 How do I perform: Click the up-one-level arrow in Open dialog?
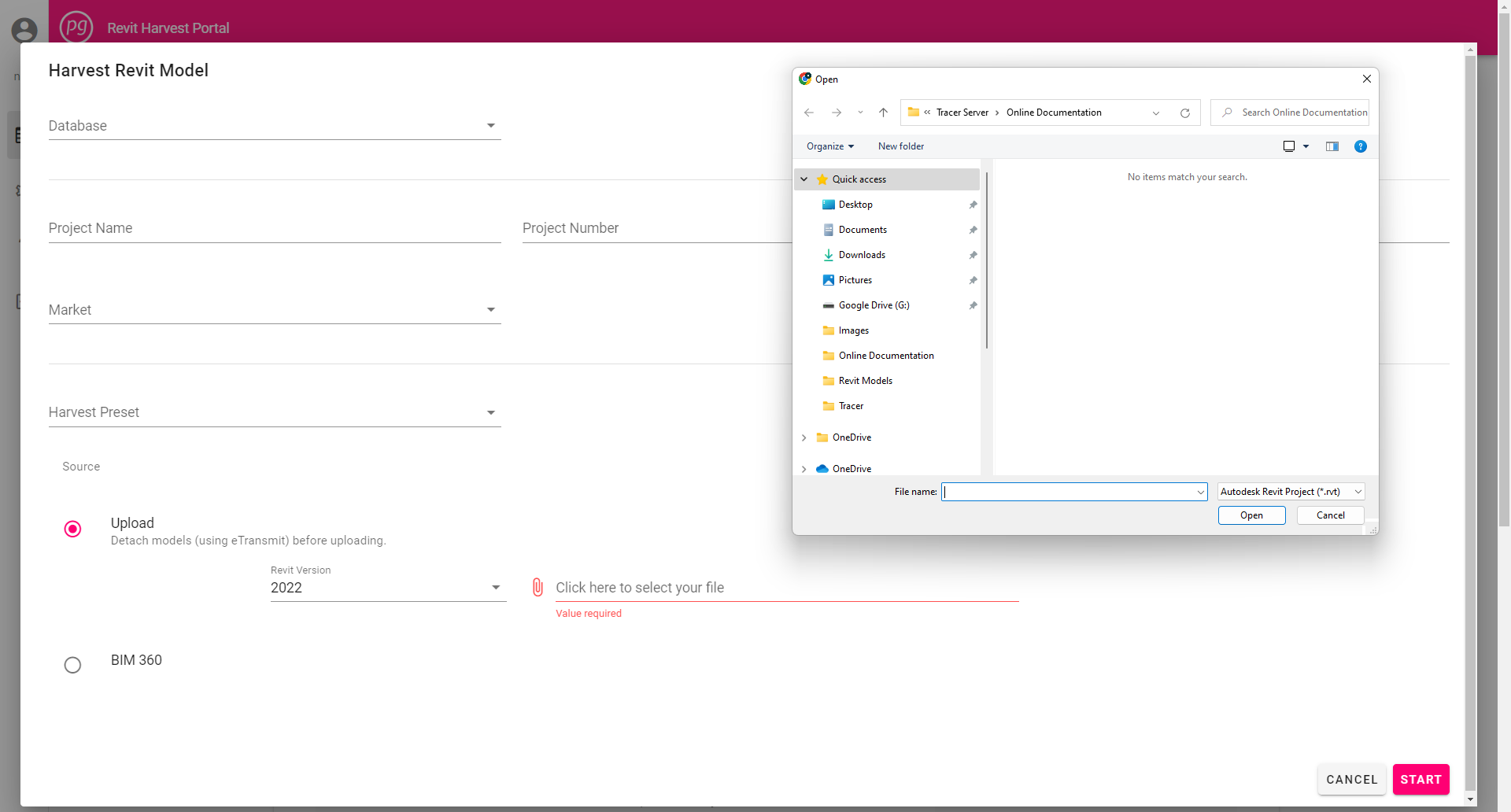point(882,113)
